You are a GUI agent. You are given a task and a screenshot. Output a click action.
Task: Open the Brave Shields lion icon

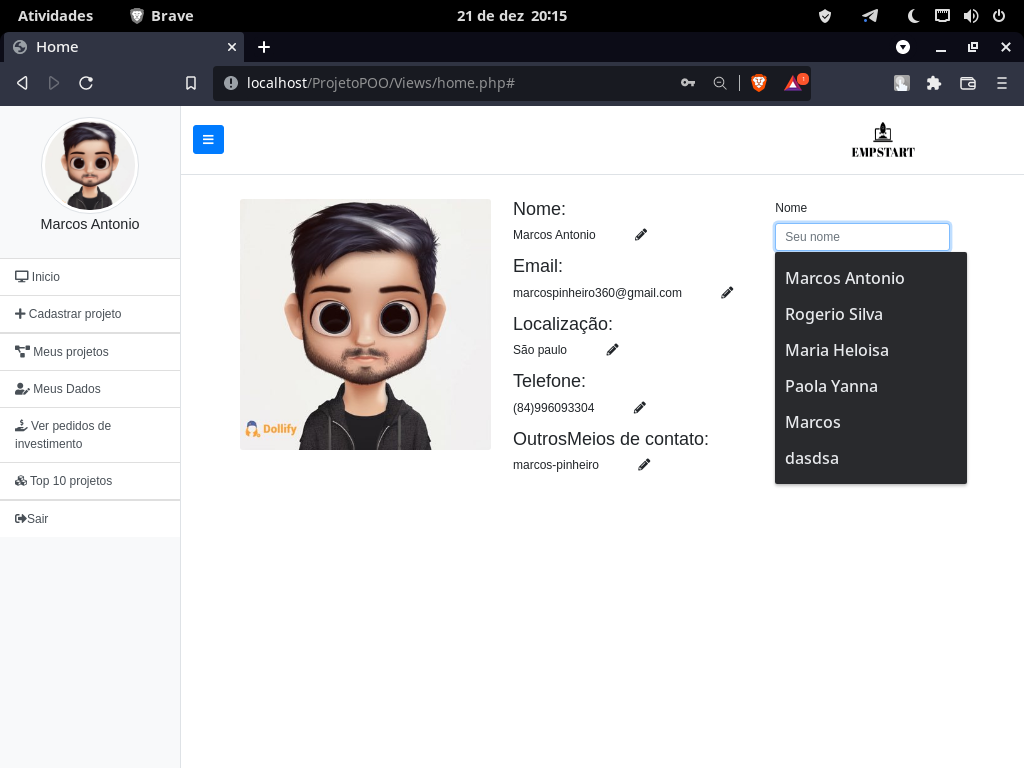pyautogui.click(x=759, y=83)
